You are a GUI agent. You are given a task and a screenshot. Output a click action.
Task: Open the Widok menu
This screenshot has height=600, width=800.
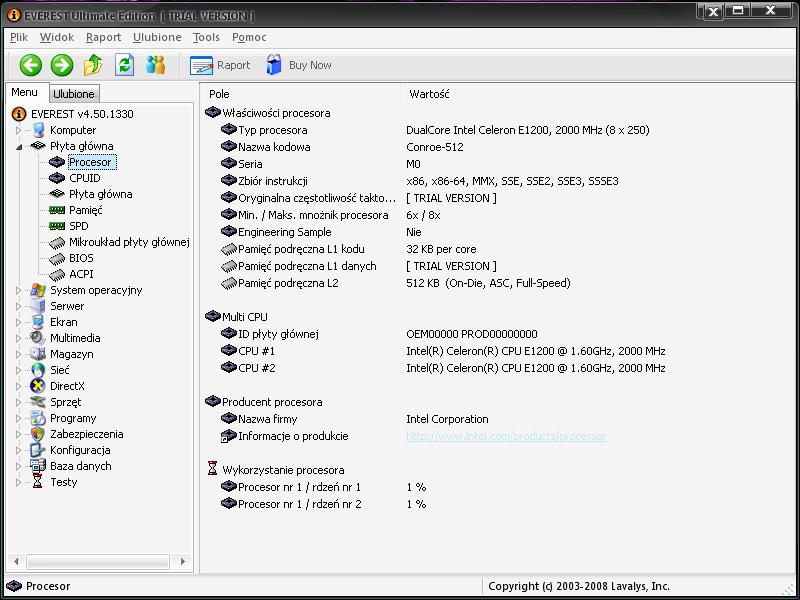pyautogui.click(x=57, y=37)
